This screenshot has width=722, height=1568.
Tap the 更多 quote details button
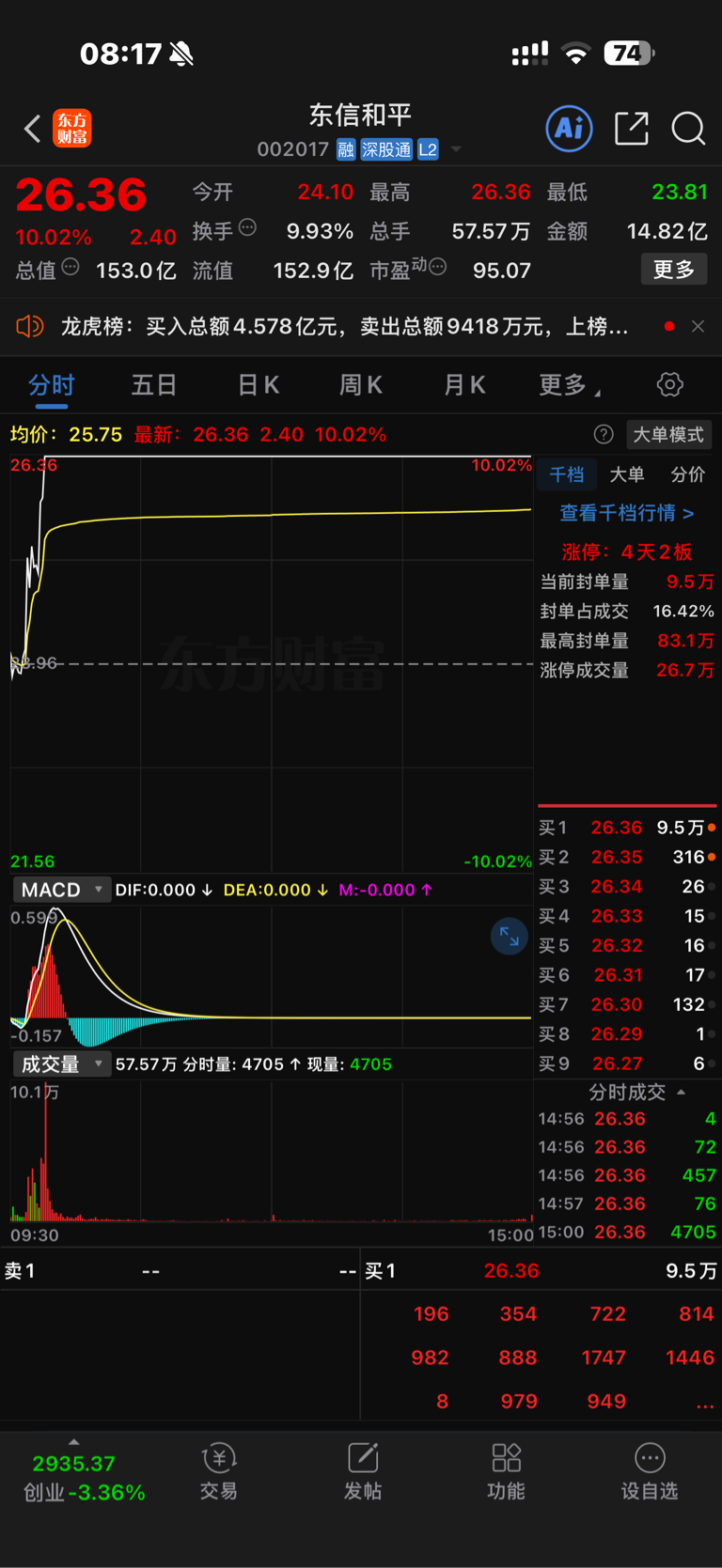pos(674,270)
